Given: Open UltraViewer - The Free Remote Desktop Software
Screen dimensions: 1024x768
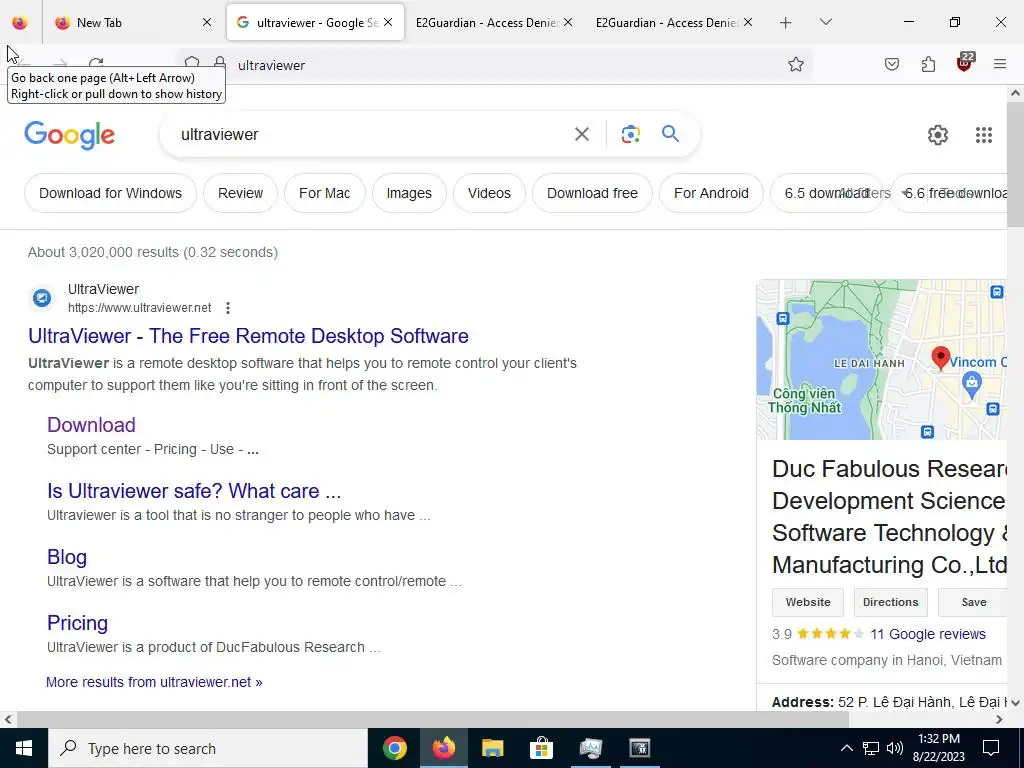Looking at the screenshot, I should click(248, 336).
